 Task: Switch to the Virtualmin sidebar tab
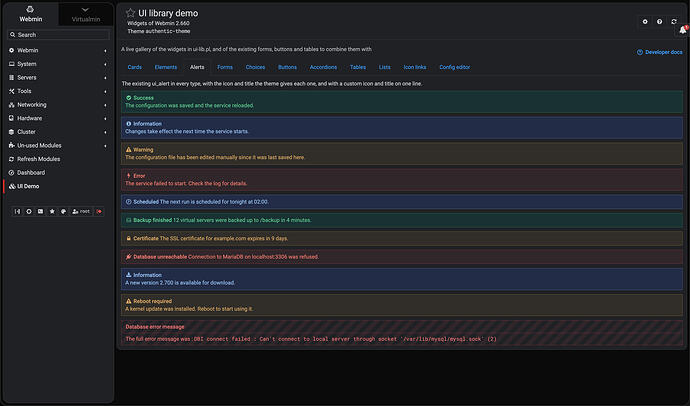(86, 15)
